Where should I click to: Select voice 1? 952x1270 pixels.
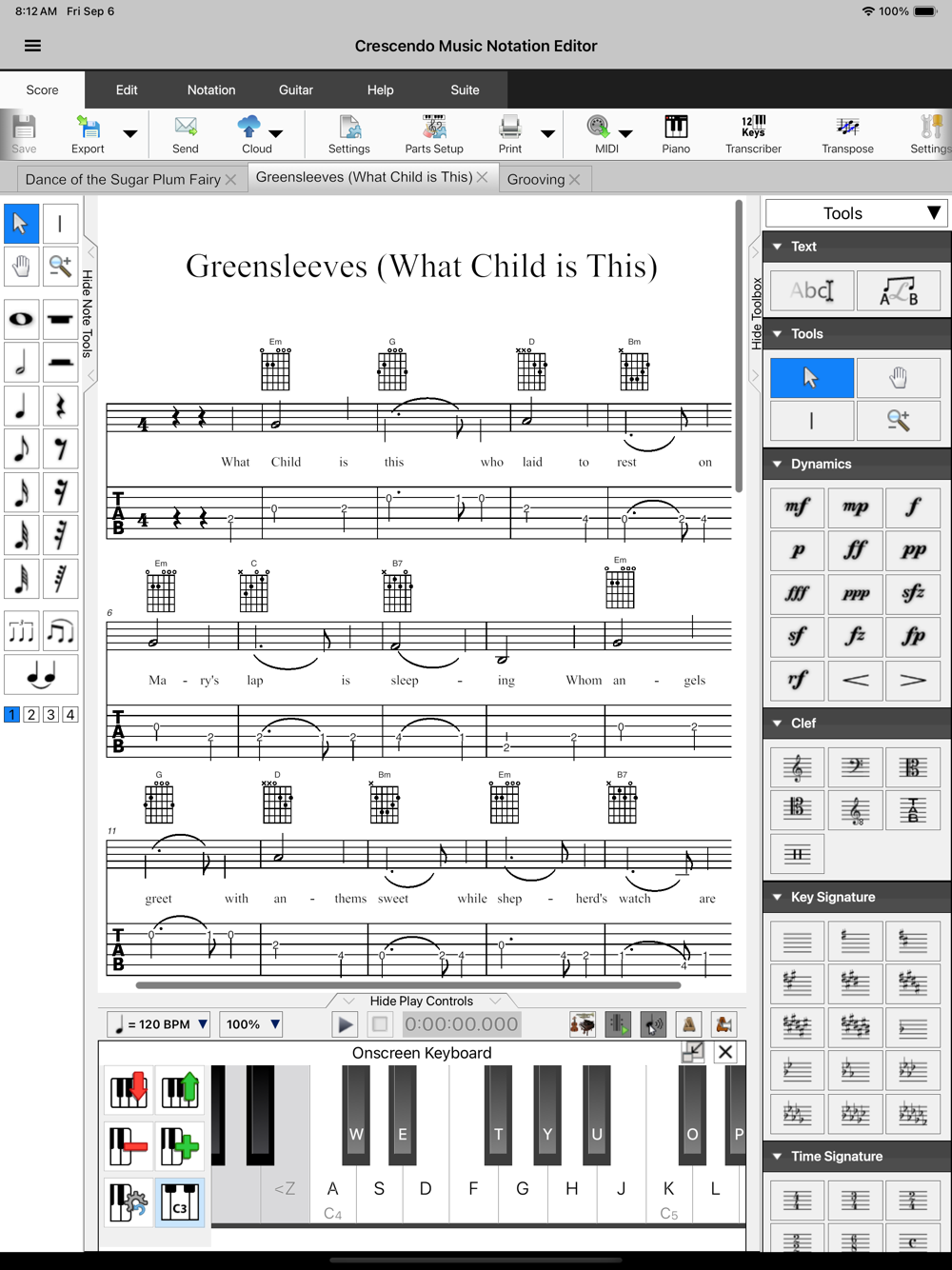[11, 714]
